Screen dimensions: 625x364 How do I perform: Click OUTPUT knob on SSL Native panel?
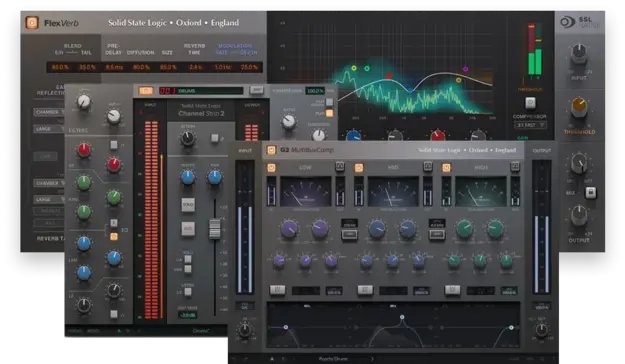[579, 215]
